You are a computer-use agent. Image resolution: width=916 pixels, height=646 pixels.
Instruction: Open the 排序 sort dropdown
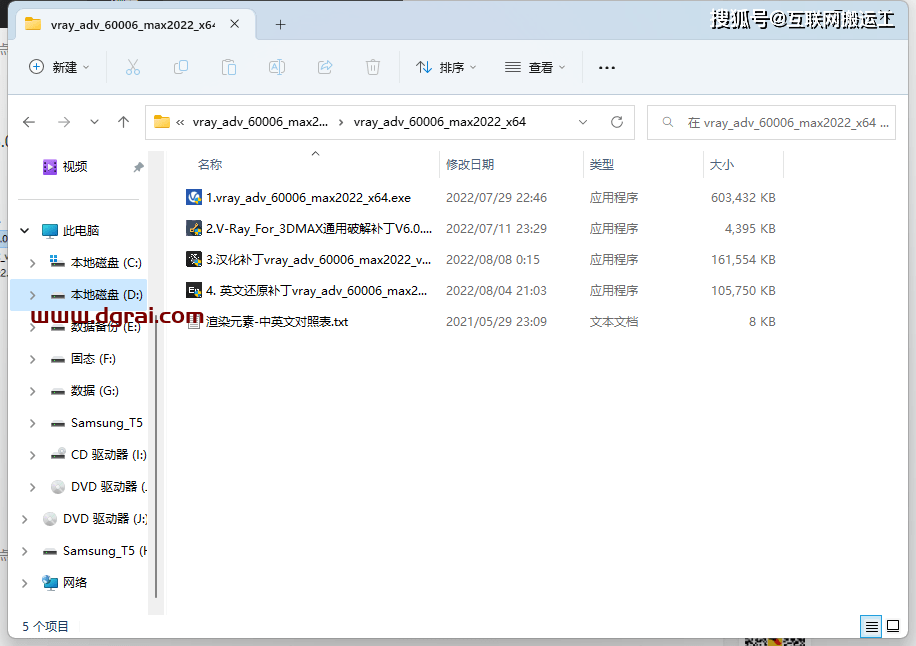click(446, 68)
